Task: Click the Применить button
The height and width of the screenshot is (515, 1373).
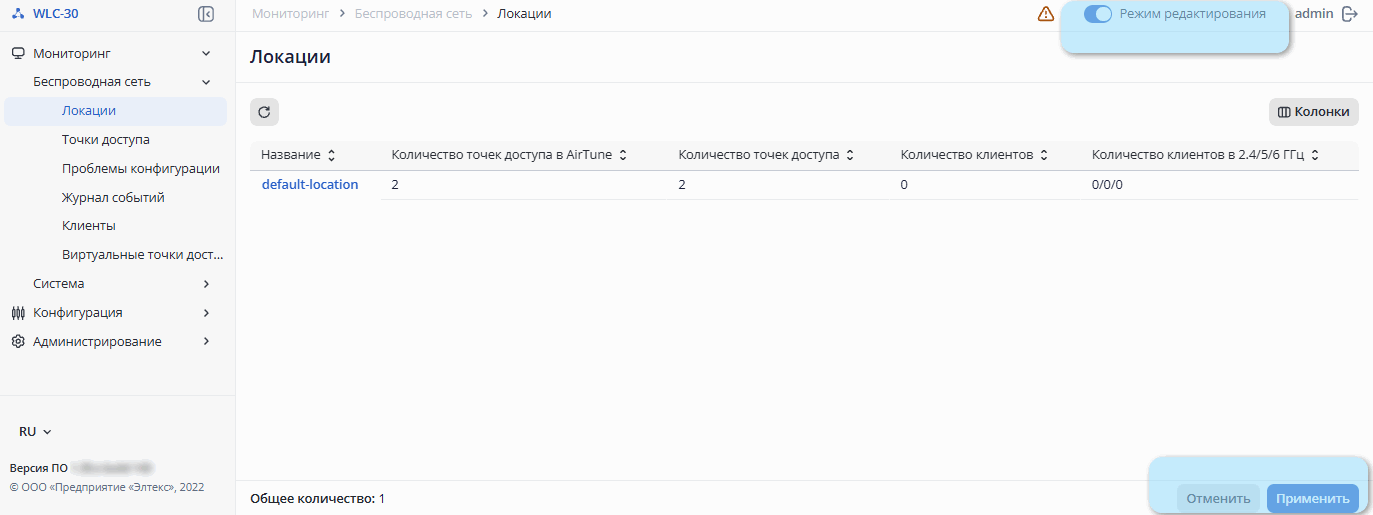Action: [x=1313, y=499]
